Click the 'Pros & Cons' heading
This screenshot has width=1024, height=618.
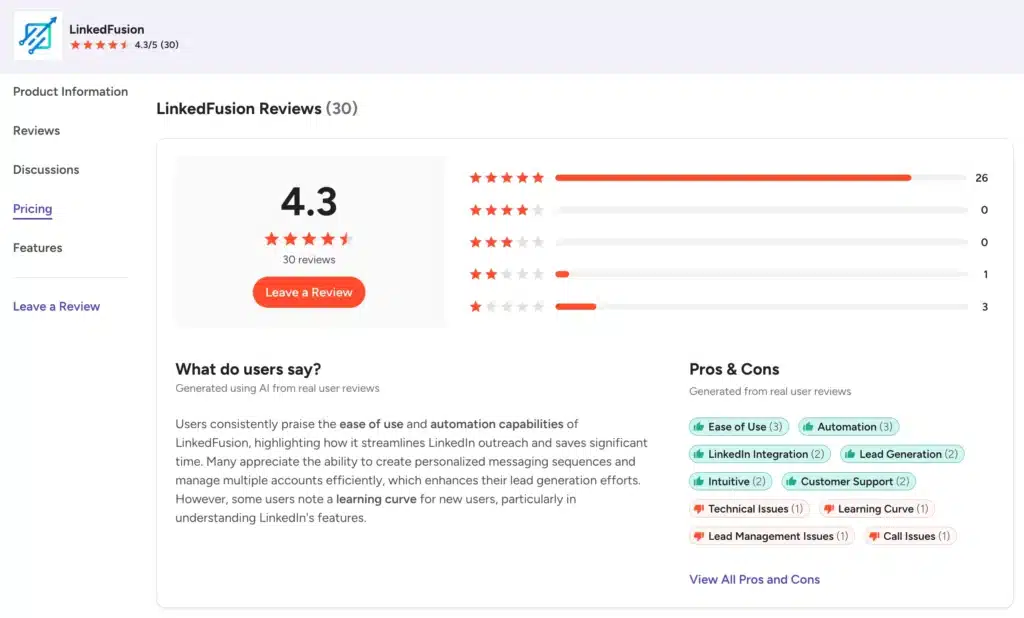[734, 369]
